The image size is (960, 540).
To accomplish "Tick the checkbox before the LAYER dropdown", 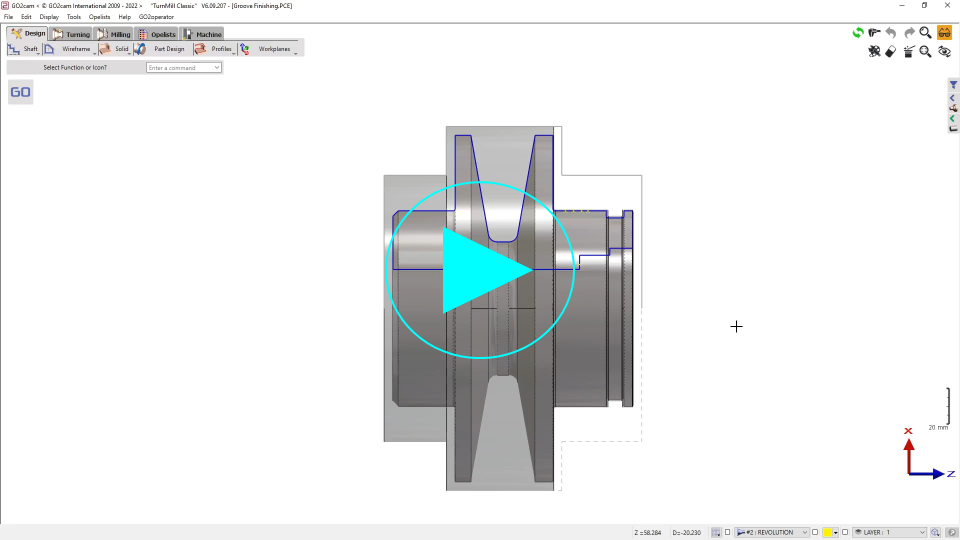I will 845,533.
